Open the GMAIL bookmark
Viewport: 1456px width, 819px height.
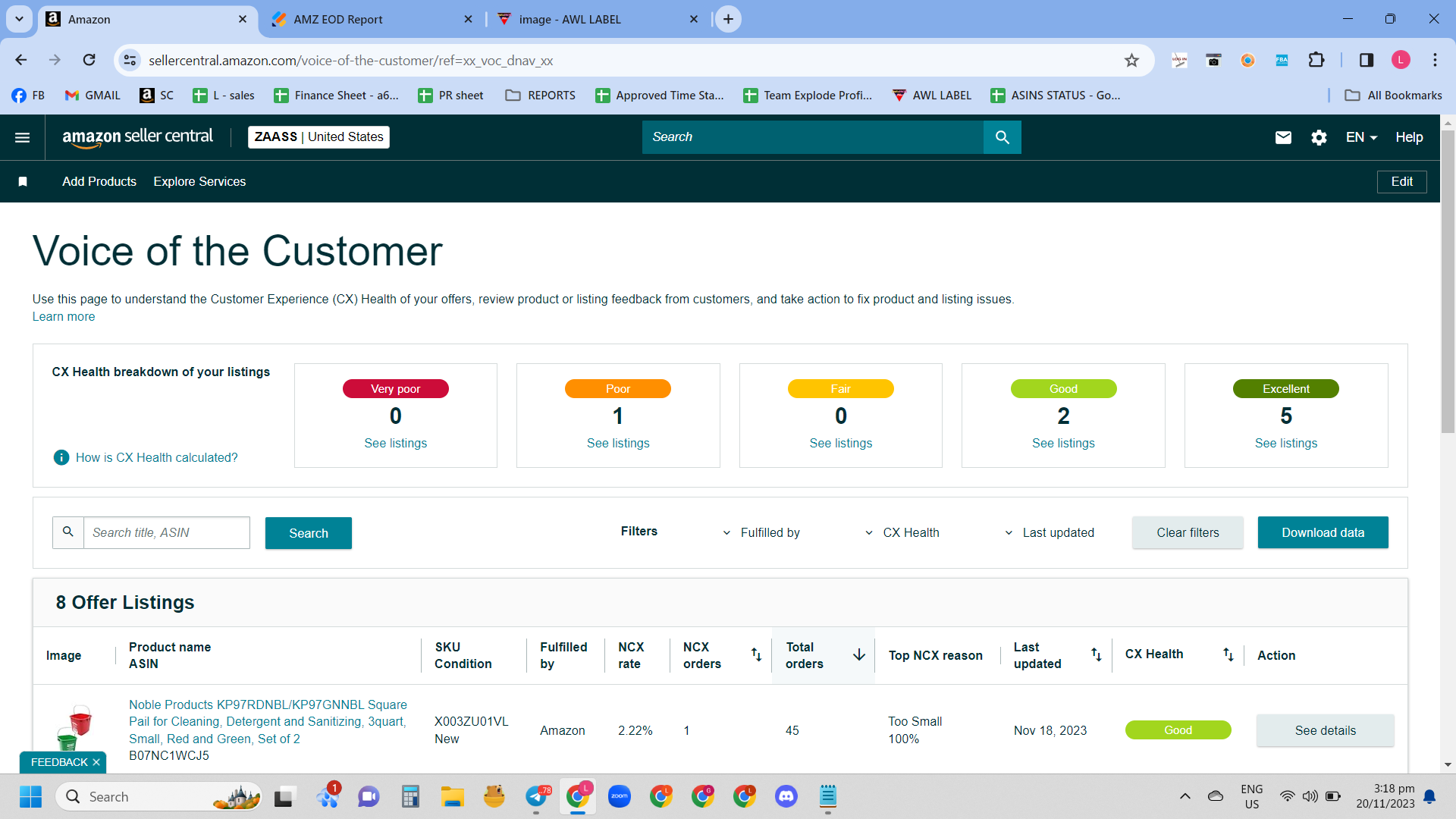(x=93, y=95)
